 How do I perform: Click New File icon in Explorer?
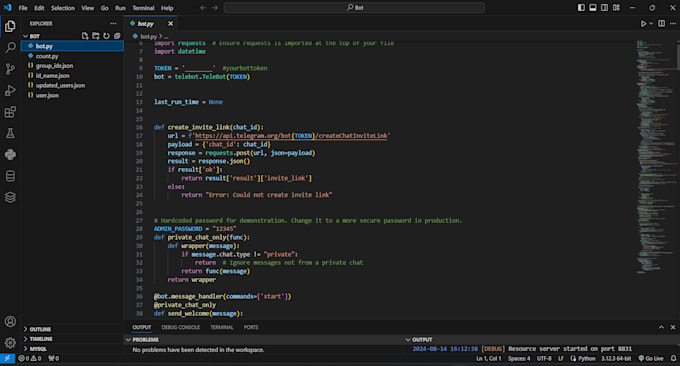85,36
